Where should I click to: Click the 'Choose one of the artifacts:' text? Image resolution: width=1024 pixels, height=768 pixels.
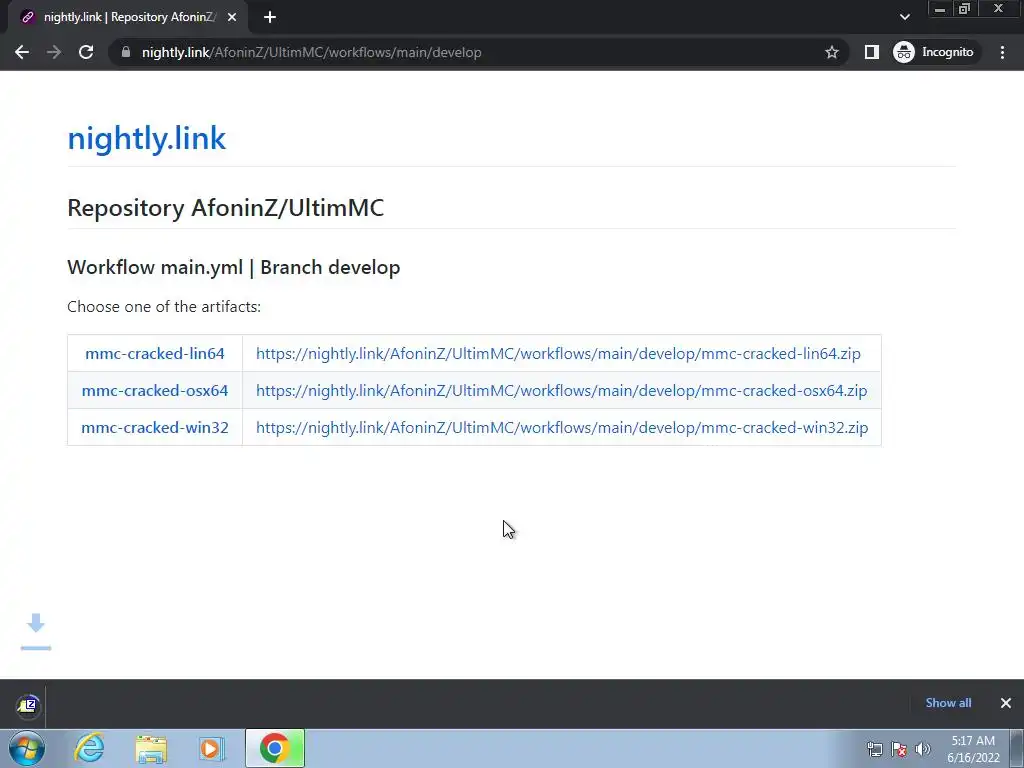click(164, 306)
